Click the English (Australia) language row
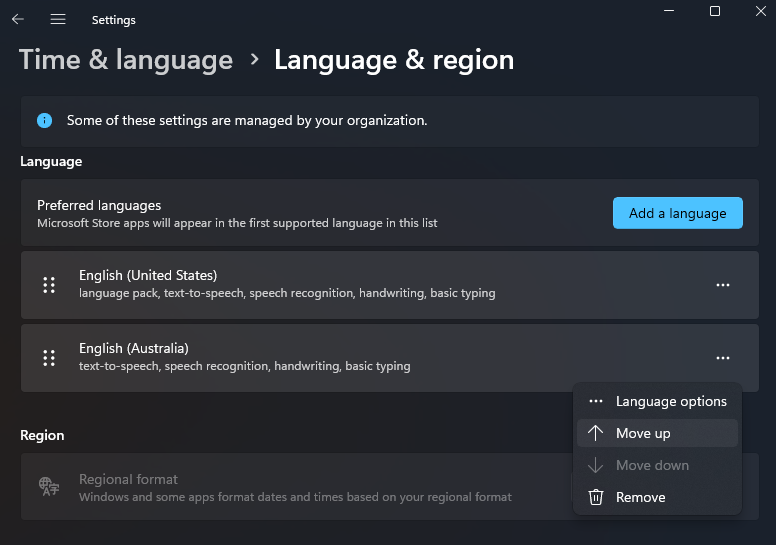The height and width of the screenshot is (545, 776). pyautogui.click(x=389, y=358)
